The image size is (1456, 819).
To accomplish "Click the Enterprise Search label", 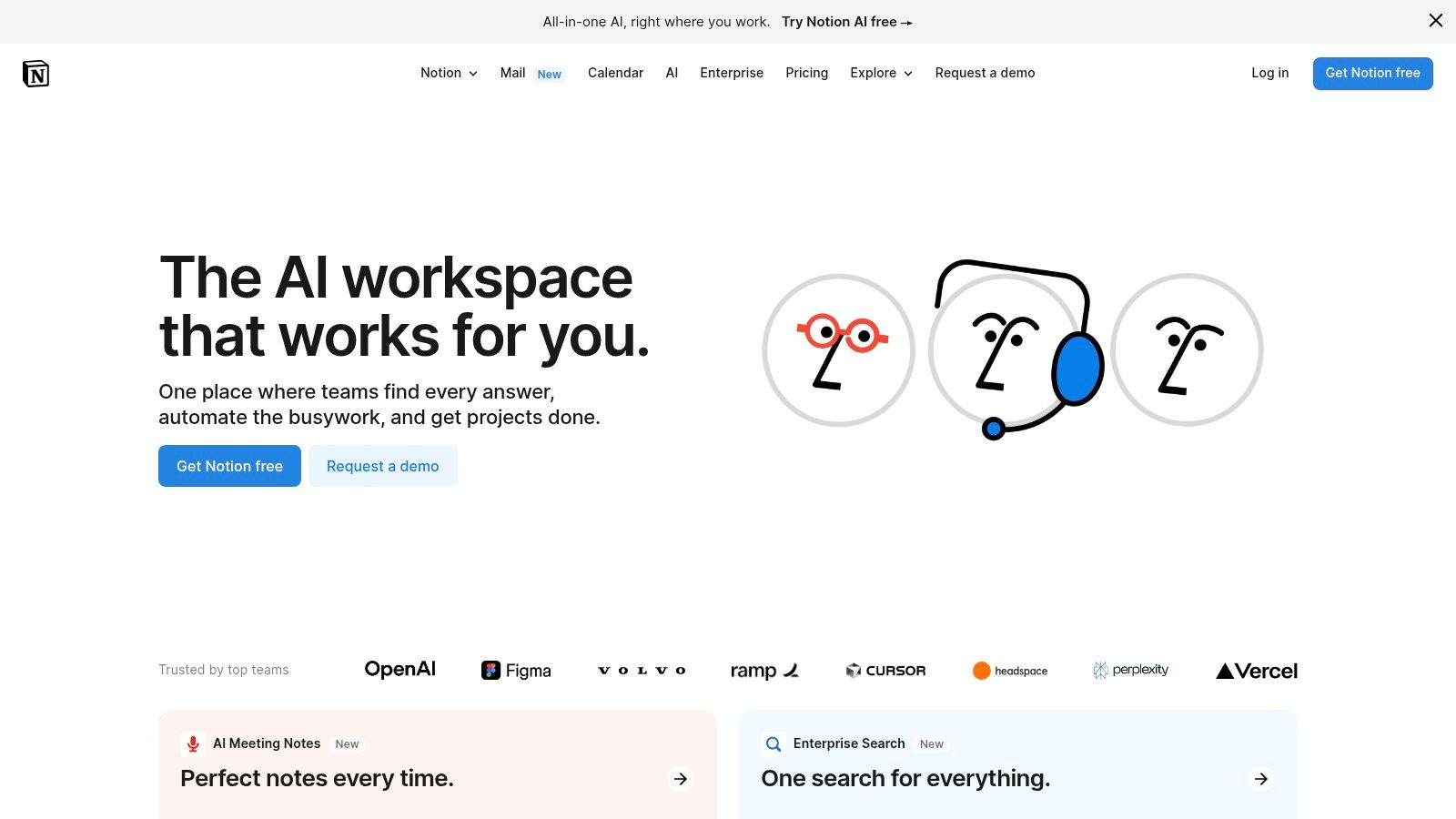I will 849,743.
